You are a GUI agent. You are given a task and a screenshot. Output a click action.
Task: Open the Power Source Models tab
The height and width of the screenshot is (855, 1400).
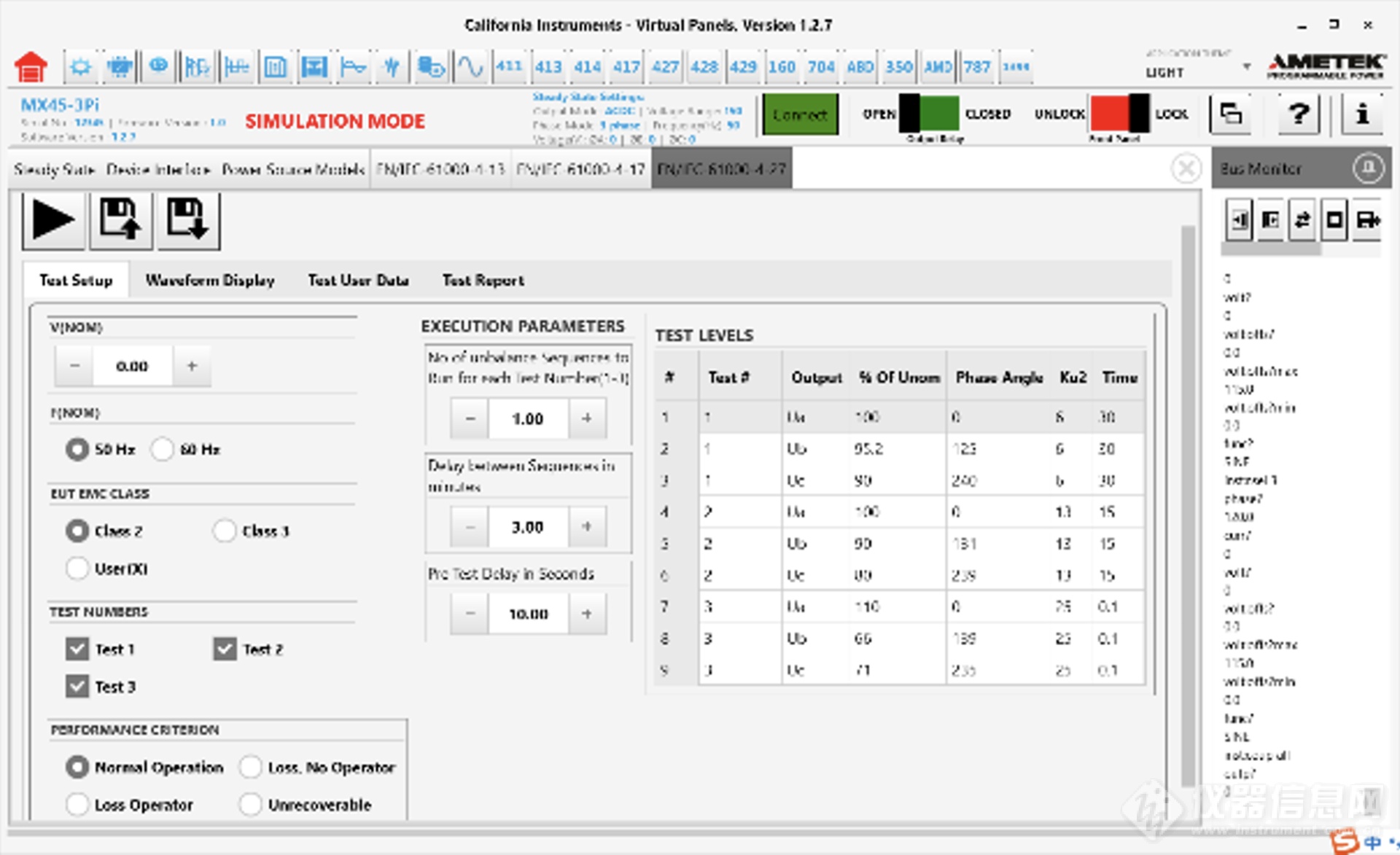point(293,169)
